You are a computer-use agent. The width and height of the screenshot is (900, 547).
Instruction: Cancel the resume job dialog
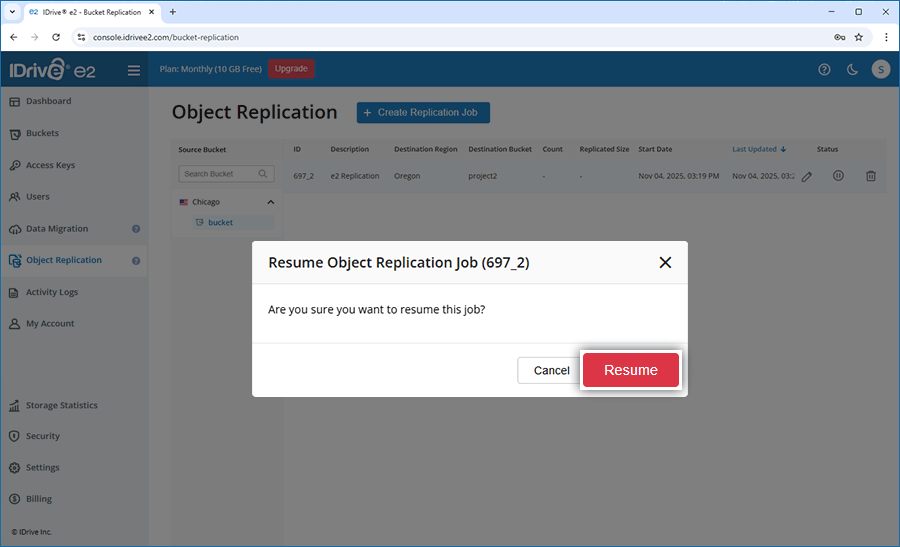coord(550,370)
